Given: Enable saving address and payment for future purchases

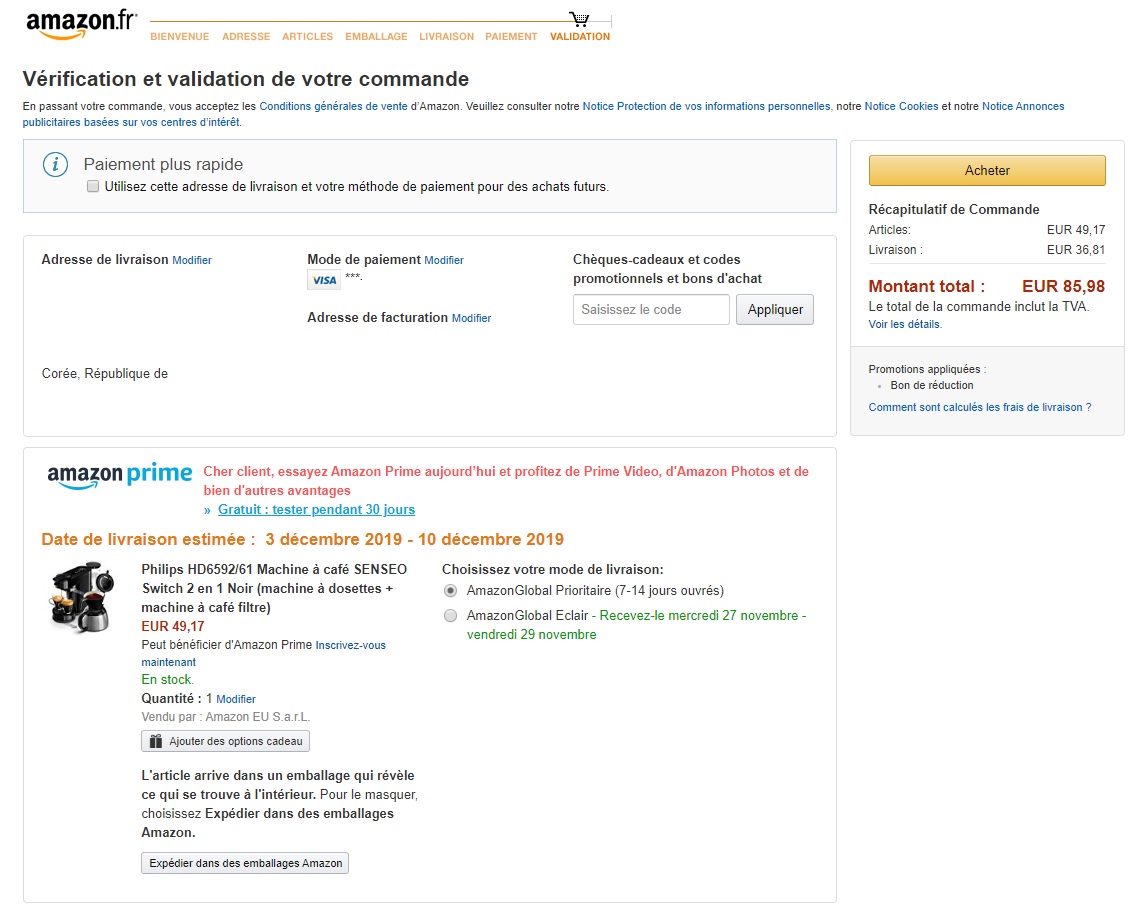Looking at the screenshot, I should 93,187.
